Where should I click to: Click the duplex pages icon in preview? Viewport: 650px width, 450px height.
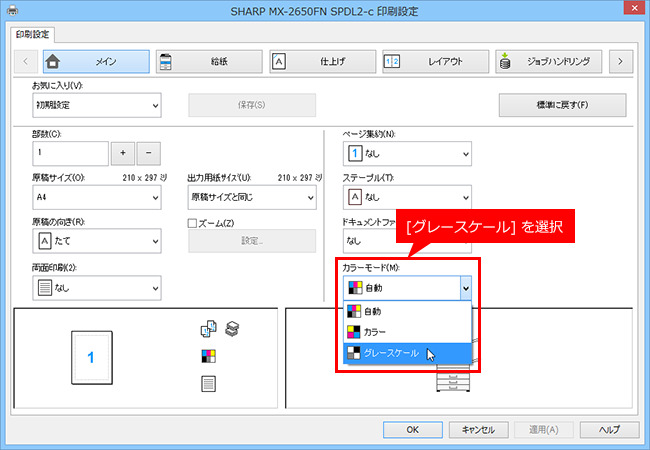click(208, 329)
